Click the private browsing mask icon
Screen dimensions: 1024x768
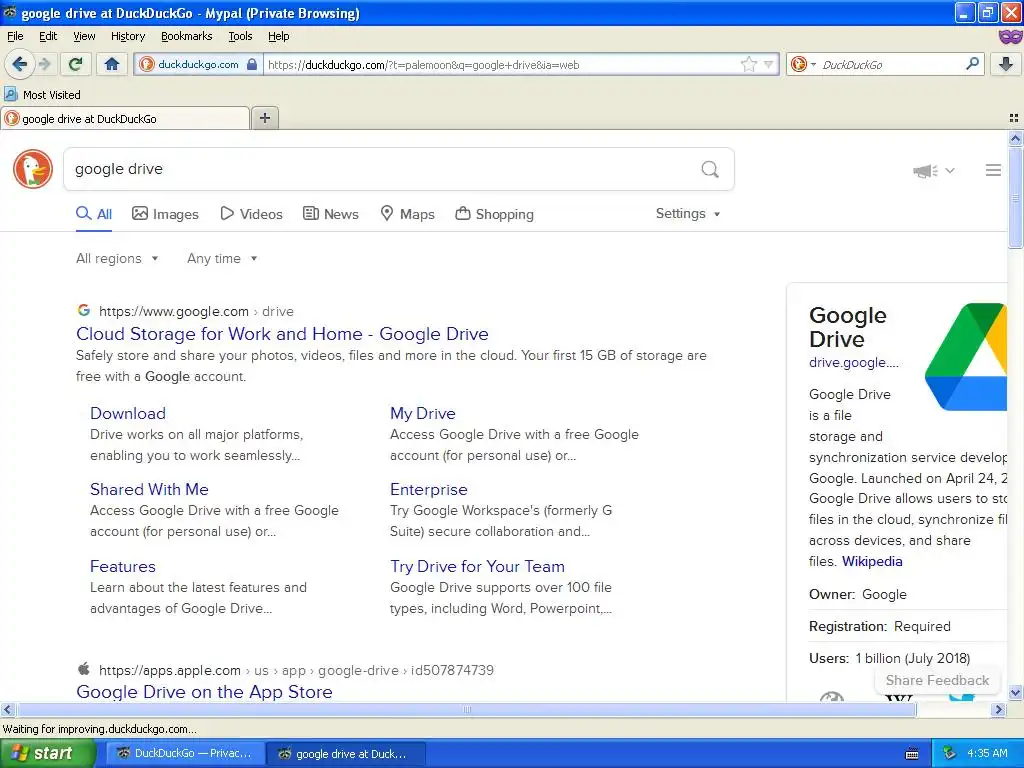tap(1010, 37)
